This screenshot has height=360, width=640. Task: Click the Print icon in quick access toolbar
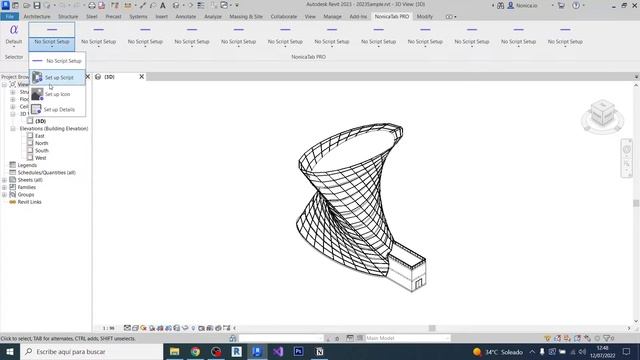point(92,5)
